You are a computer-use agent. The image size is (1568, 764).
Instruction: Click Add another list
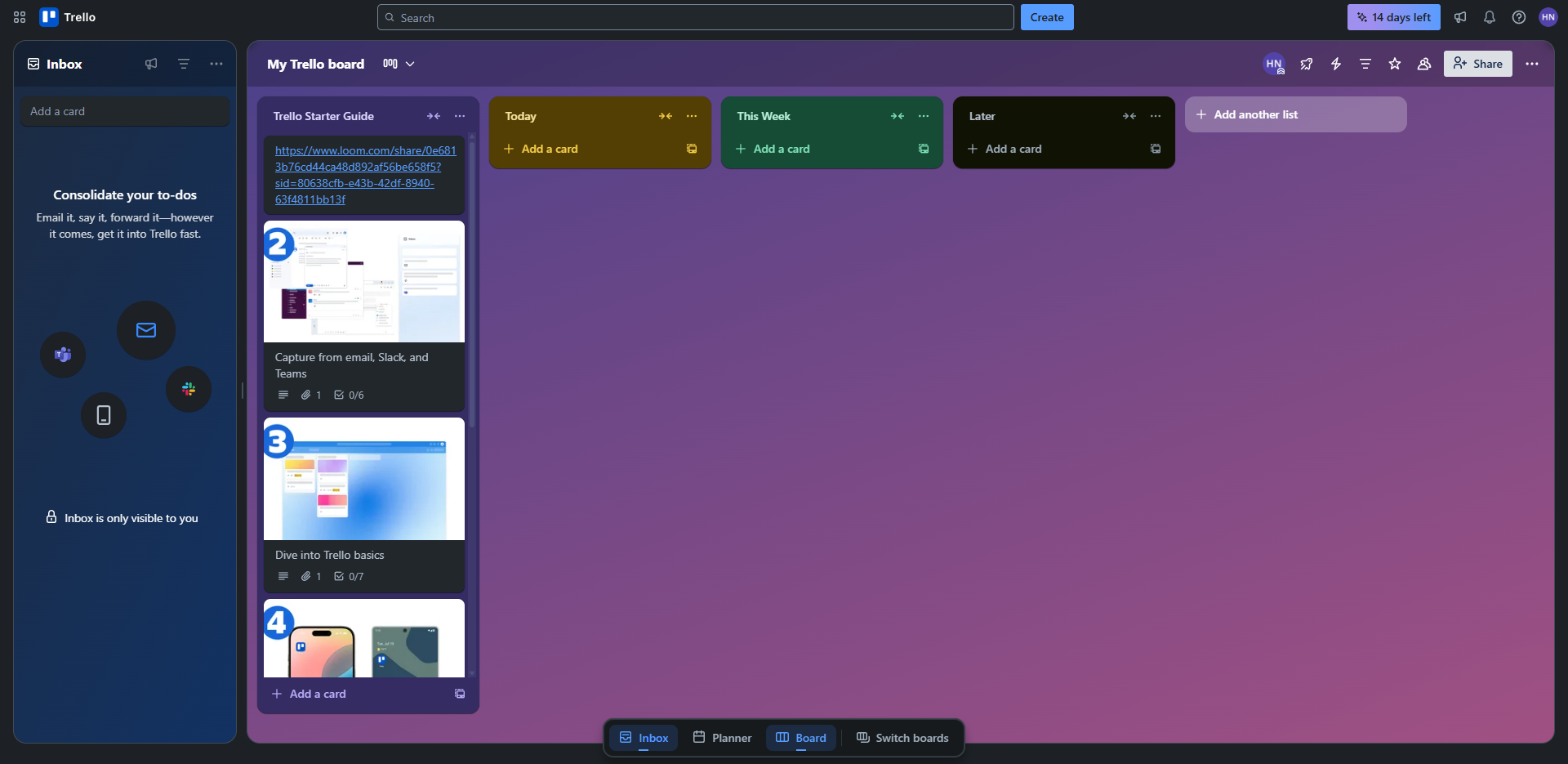[1296, 114]
